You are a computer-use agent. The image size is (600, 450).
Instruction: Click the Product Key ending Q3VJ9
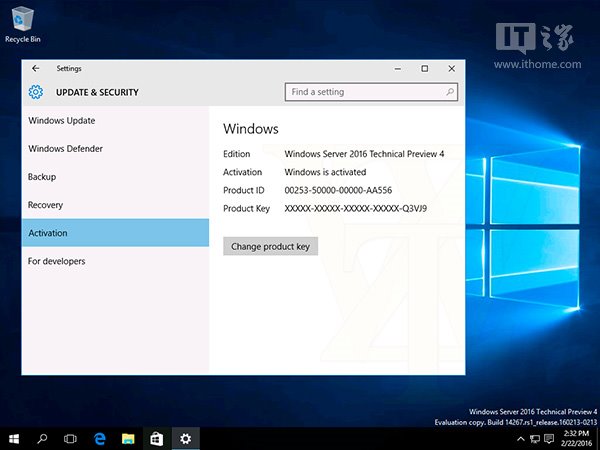(356, 209)
